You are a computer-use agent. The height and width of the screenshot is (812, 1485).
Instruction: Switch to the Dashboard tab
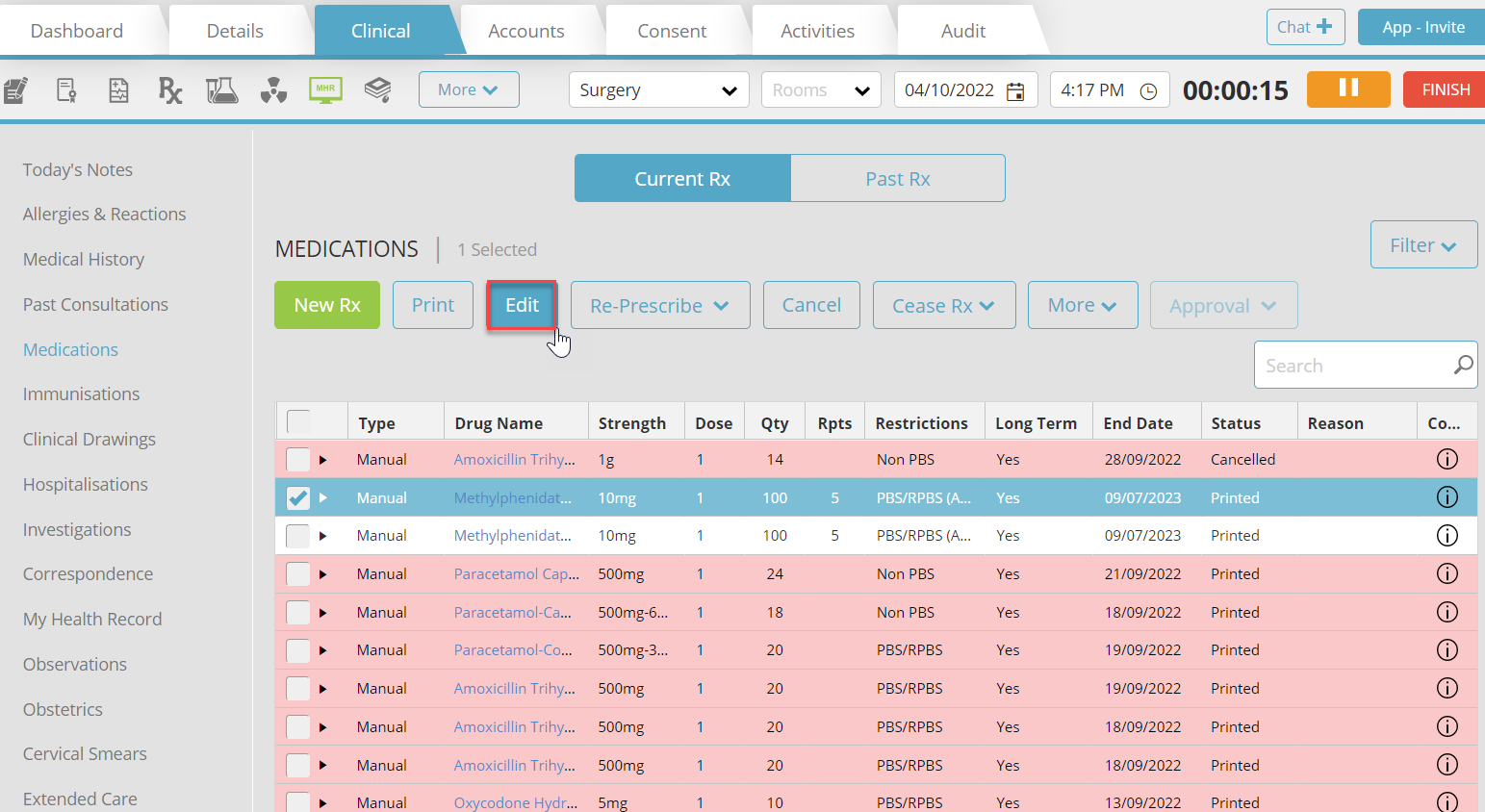point(77,31)
